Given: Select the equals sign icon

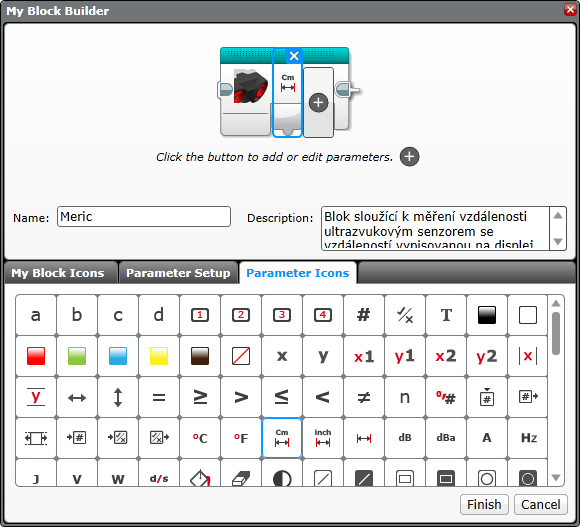Looking at the screenshot, I should coord(159,397).
